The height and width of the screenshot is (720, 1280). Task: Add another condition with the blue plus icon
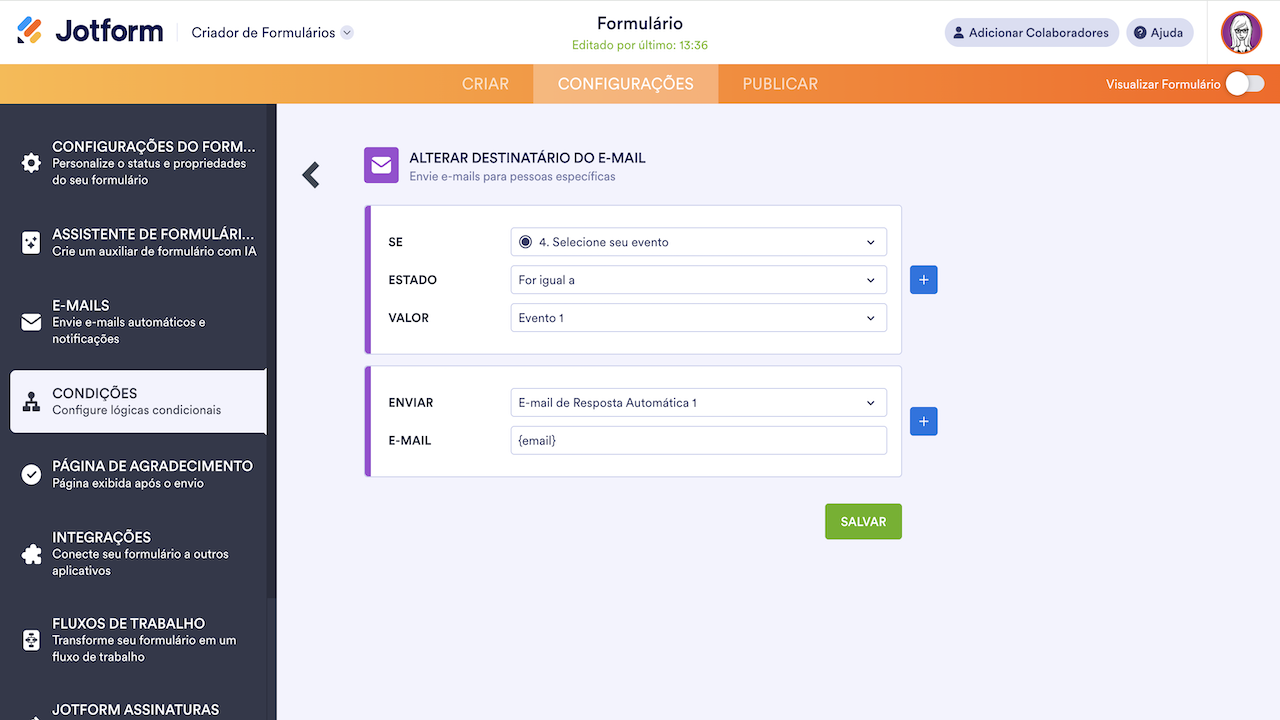[x=923, y=279]
